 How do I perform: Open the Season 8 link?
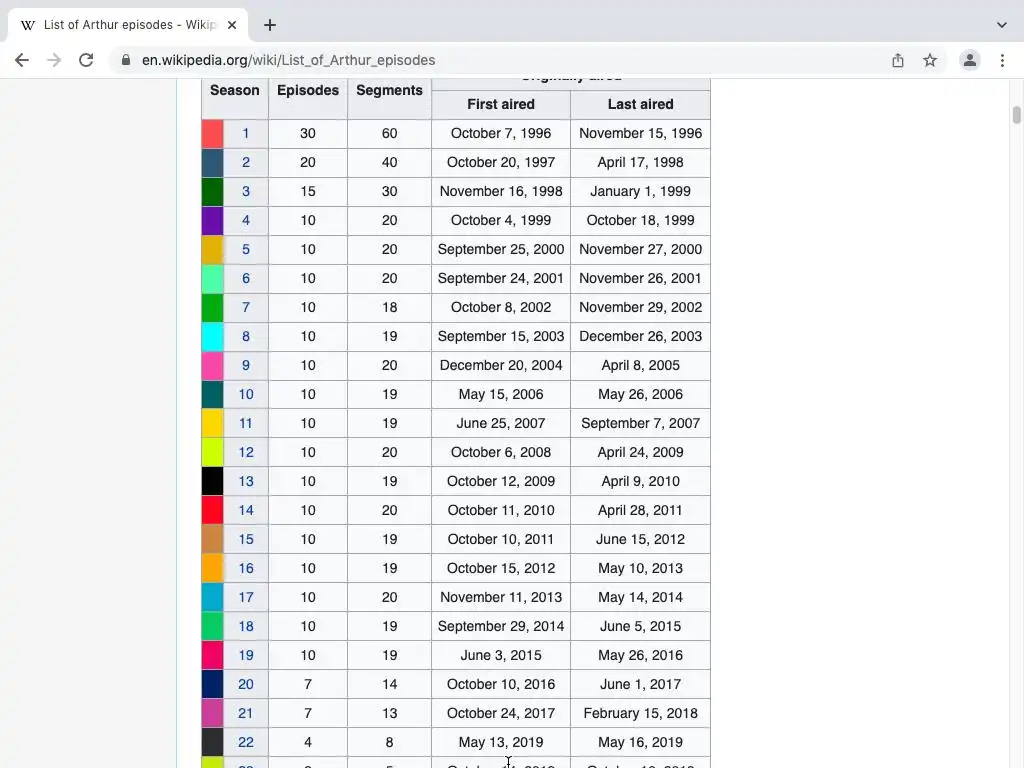tap(246, 336)
